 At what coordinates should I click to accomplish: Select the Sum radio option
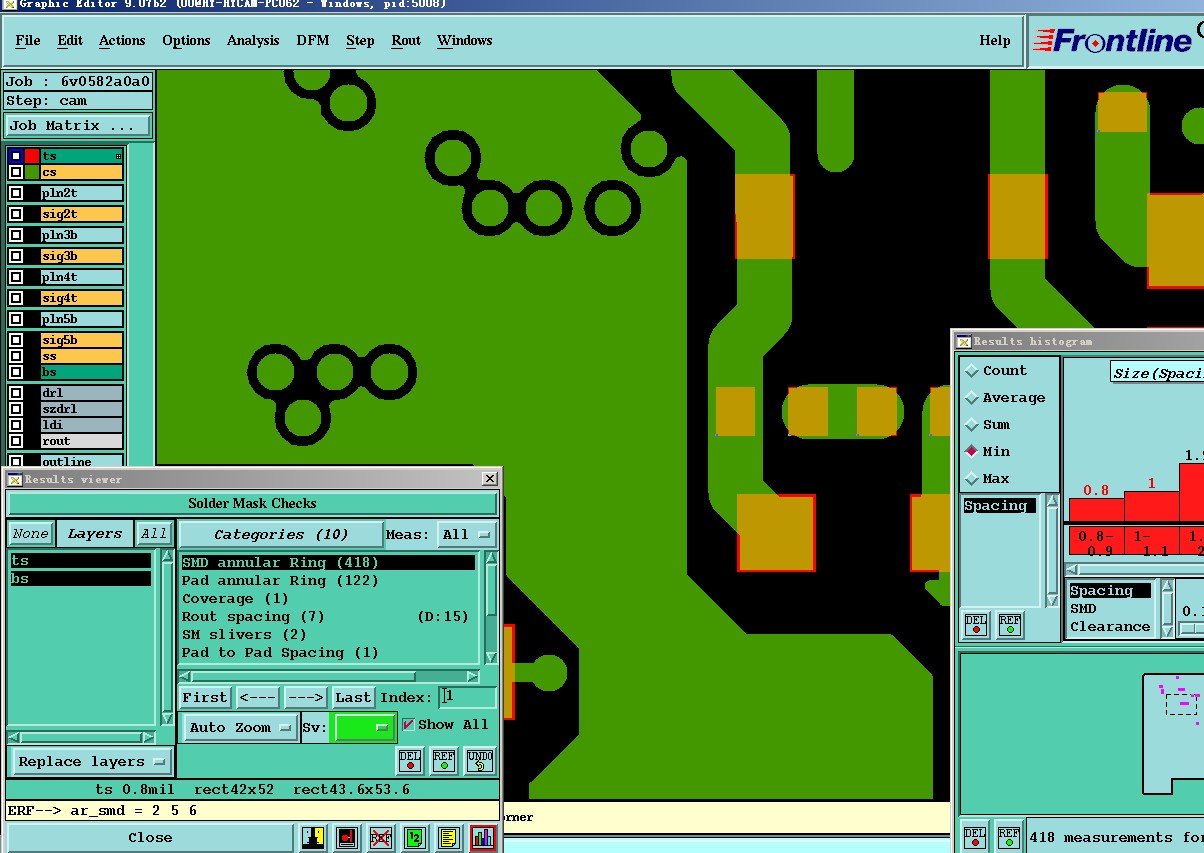(x=971, y=424)
